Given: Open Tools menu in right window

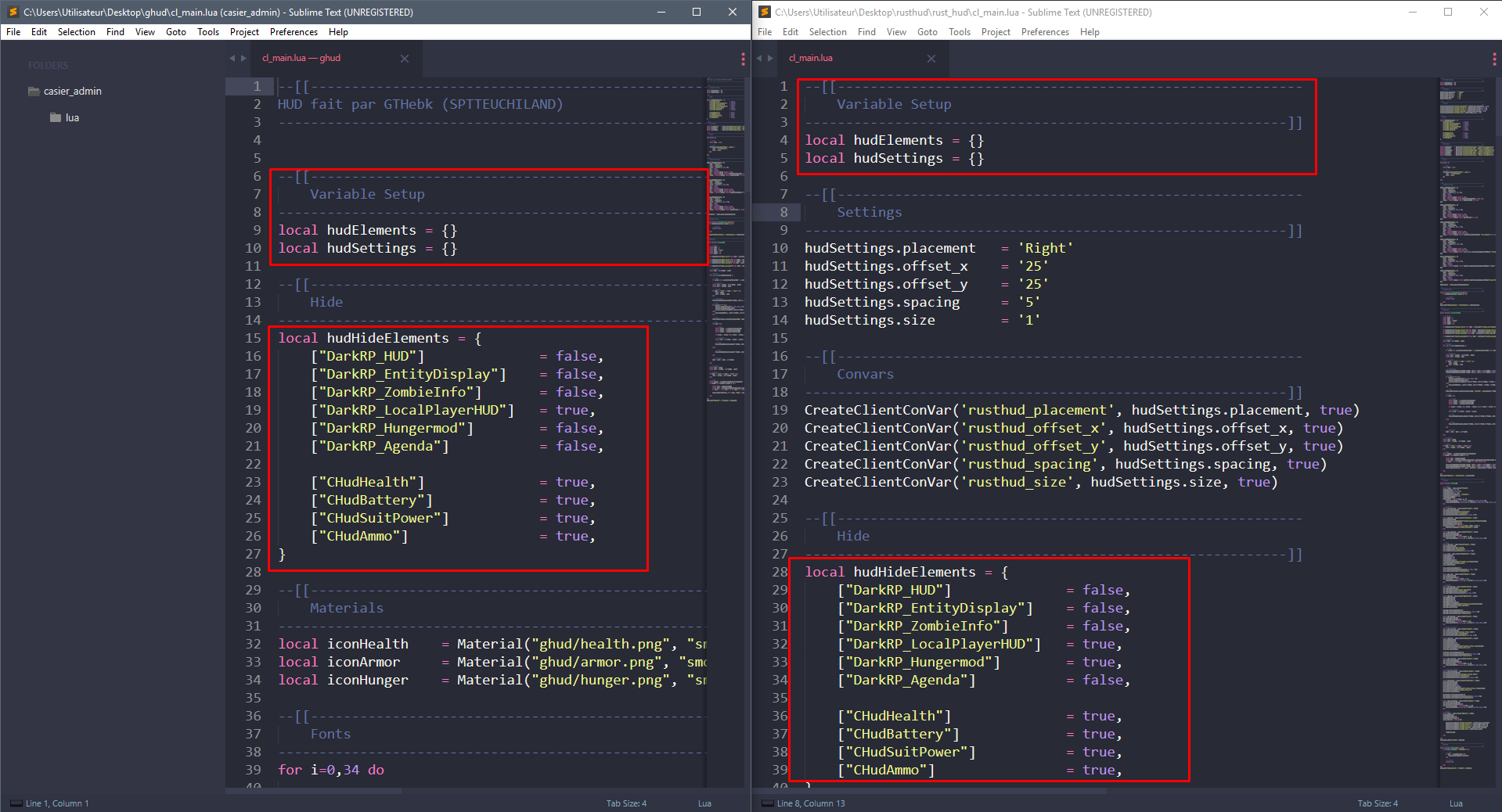Looking at the screenshot, I should [x=960, y=32].
